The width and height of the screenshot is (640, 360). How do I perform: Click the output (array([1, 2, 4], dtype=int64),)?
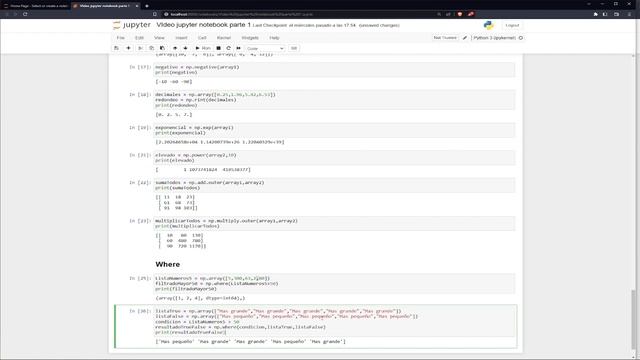point(200,298)
